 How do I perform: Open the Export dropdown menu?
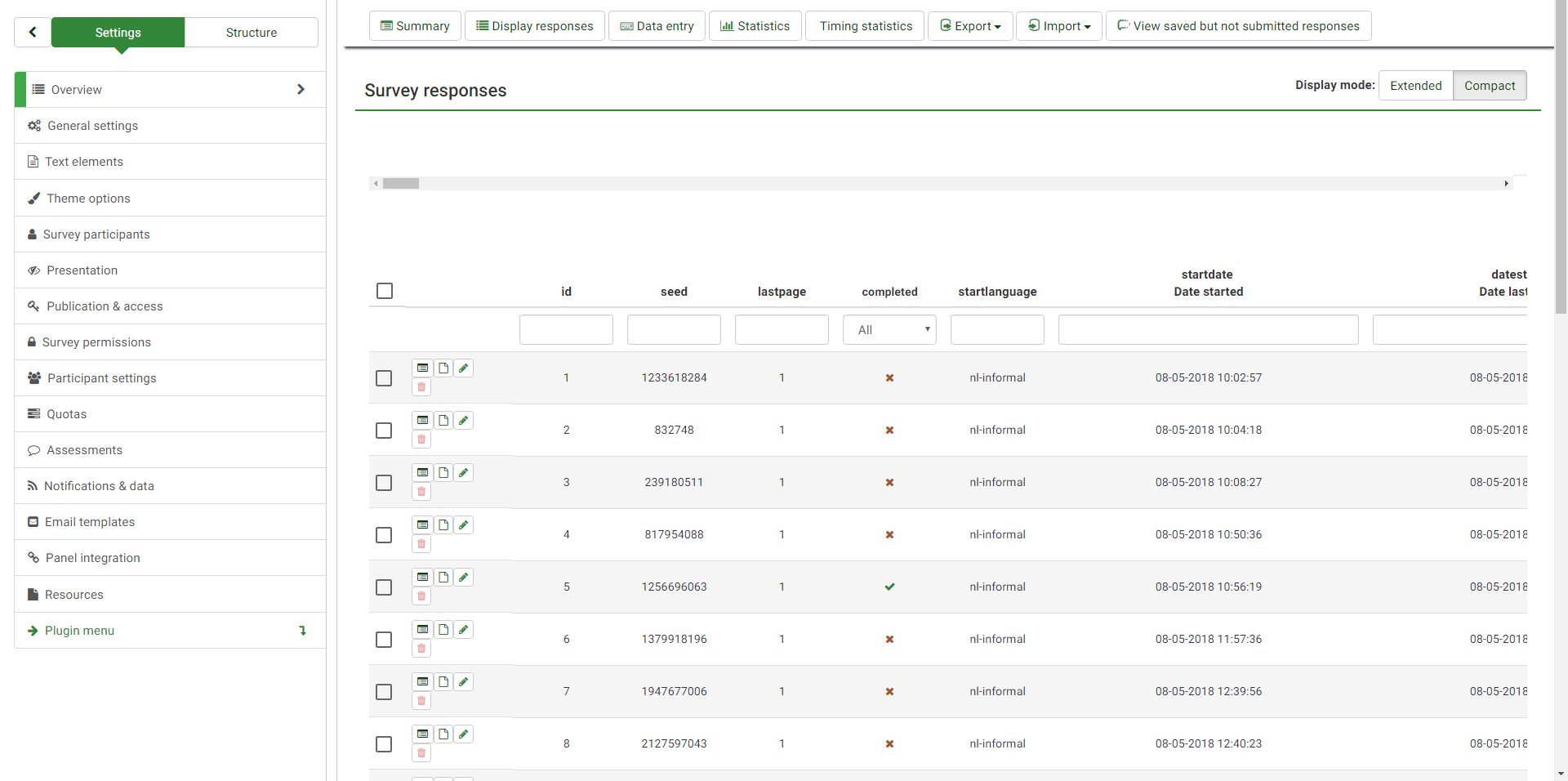coord(970,26)
